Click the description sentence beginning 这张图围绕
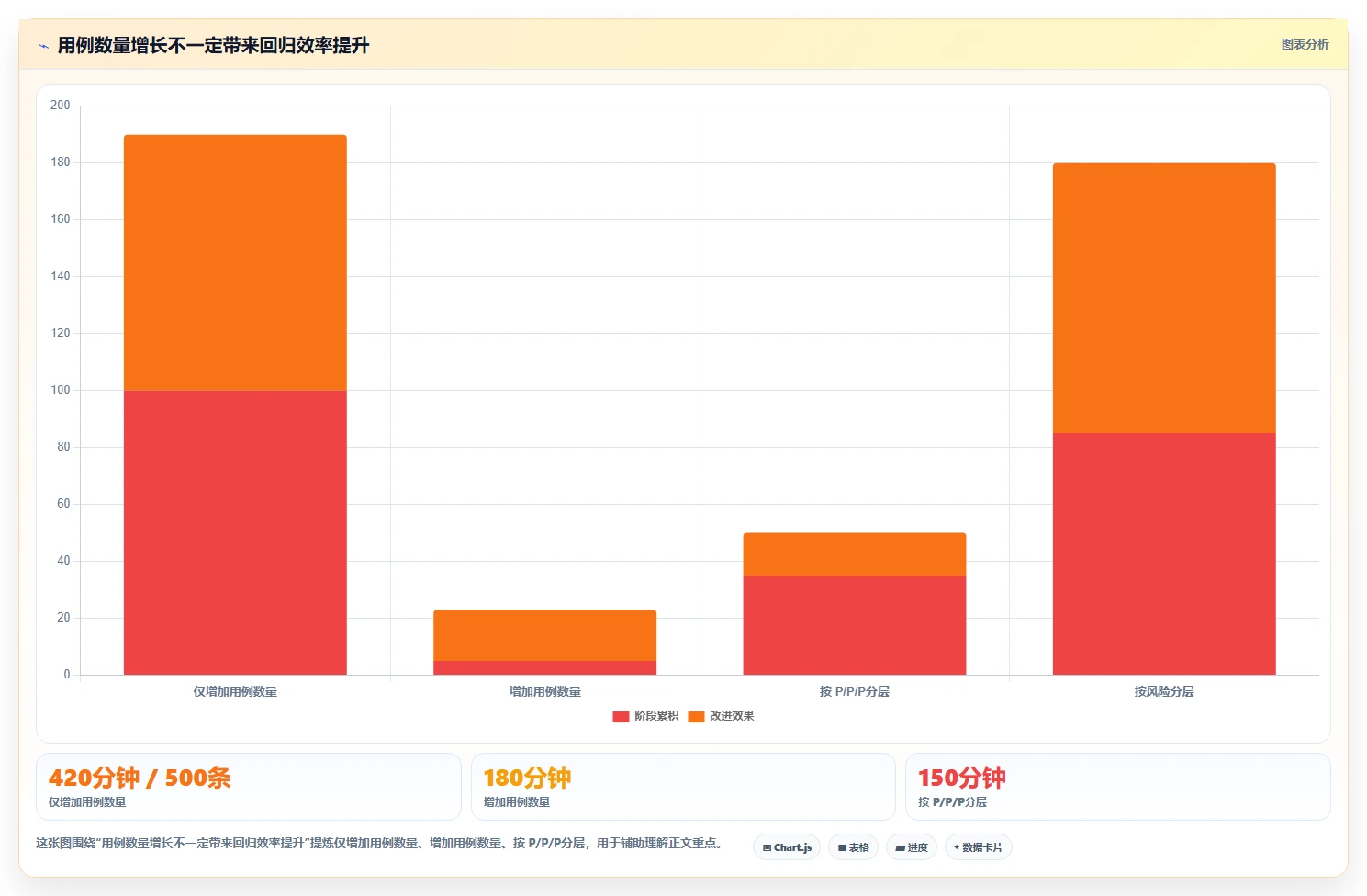The image size is (1367, 896). [x=380, y=843]
